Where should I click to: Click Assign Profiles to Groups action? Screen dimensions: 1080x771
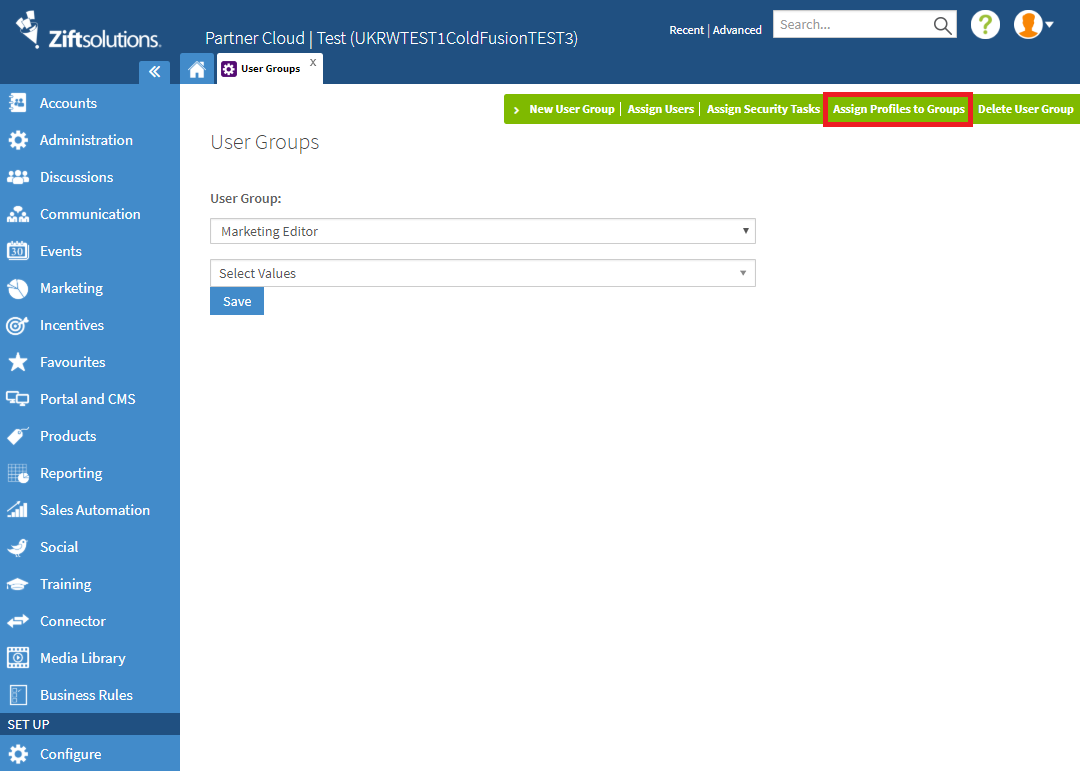click(x=898, y=110)
